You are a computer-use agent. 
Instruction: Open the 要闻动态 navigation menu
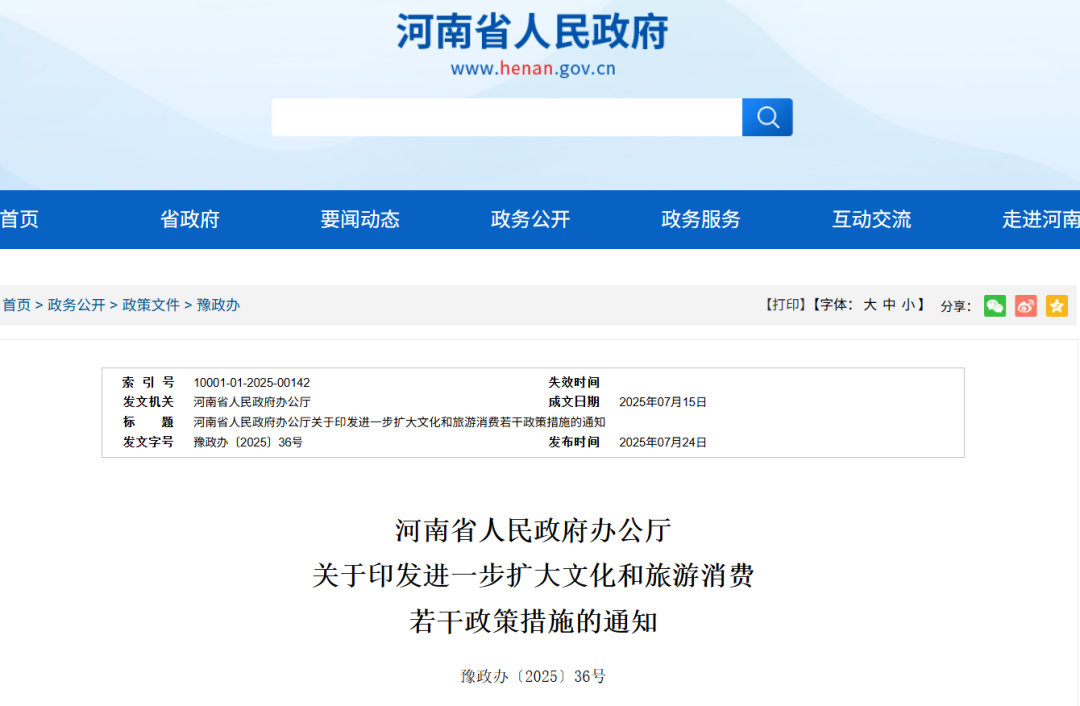click(360, 219)
